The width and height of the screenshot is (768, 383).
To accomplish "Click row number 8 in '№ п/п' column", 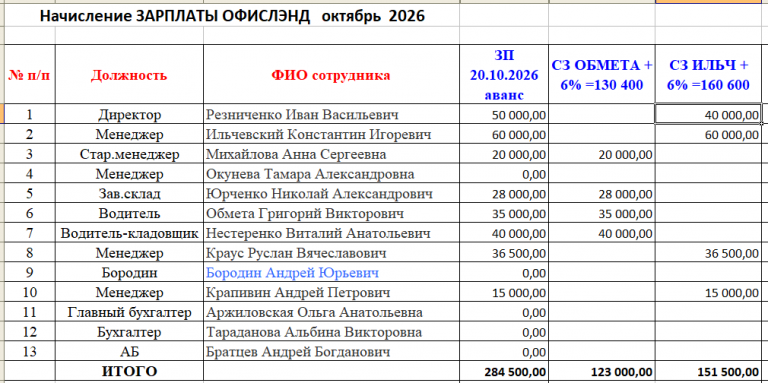I will [29, 253].
